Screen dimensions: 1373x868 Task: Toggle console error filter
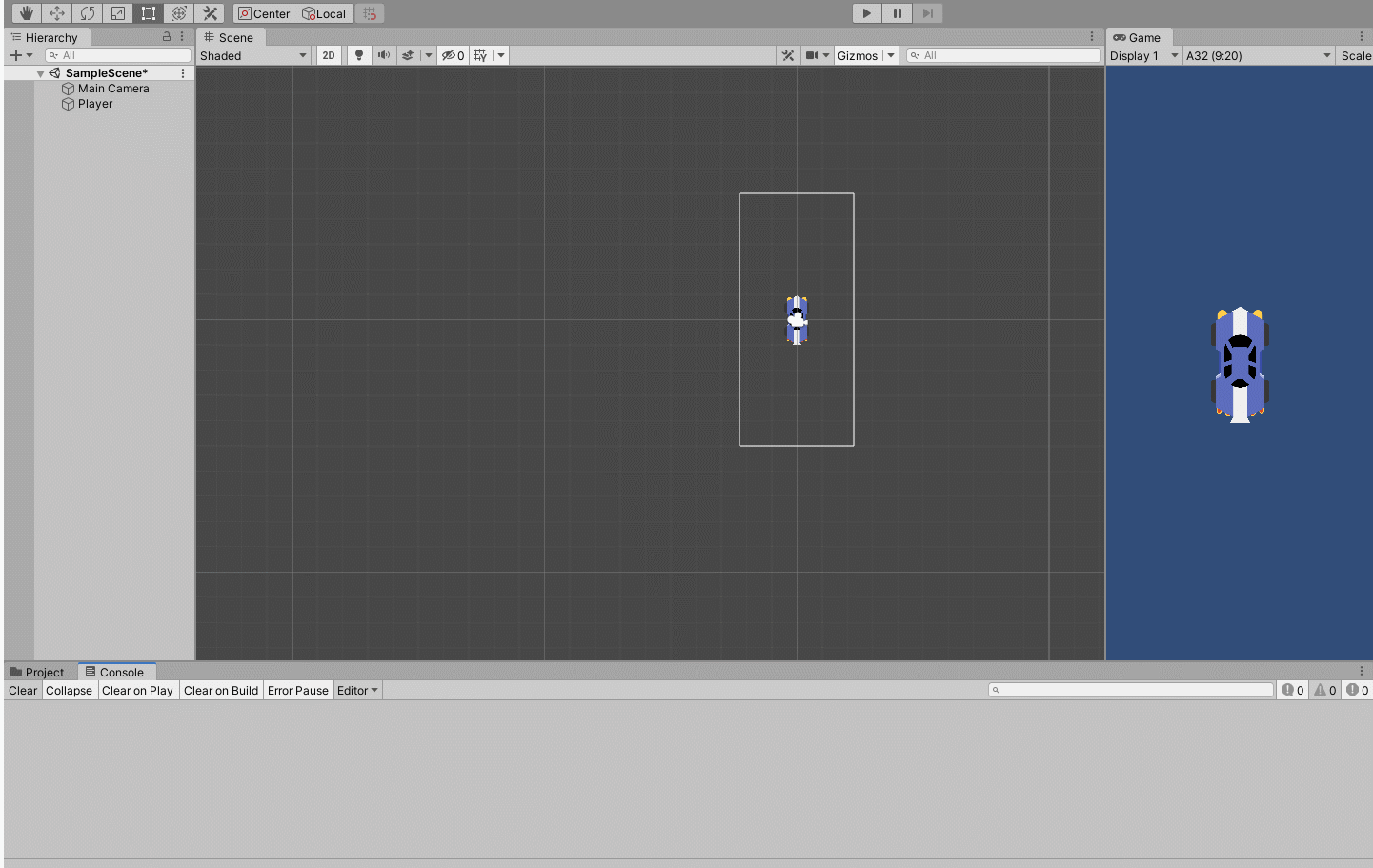[1358, 691]
